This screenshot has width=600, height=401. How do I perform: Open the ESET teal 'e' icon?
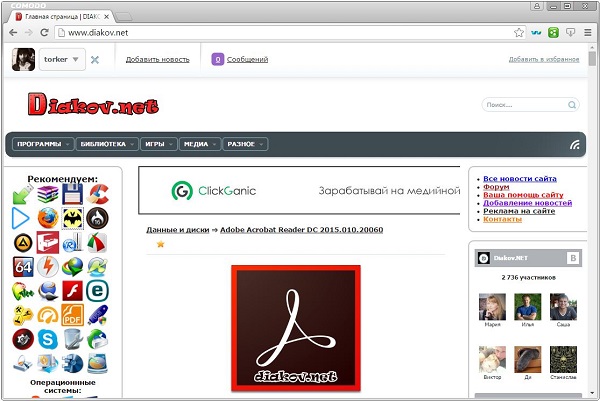point(97,291)
